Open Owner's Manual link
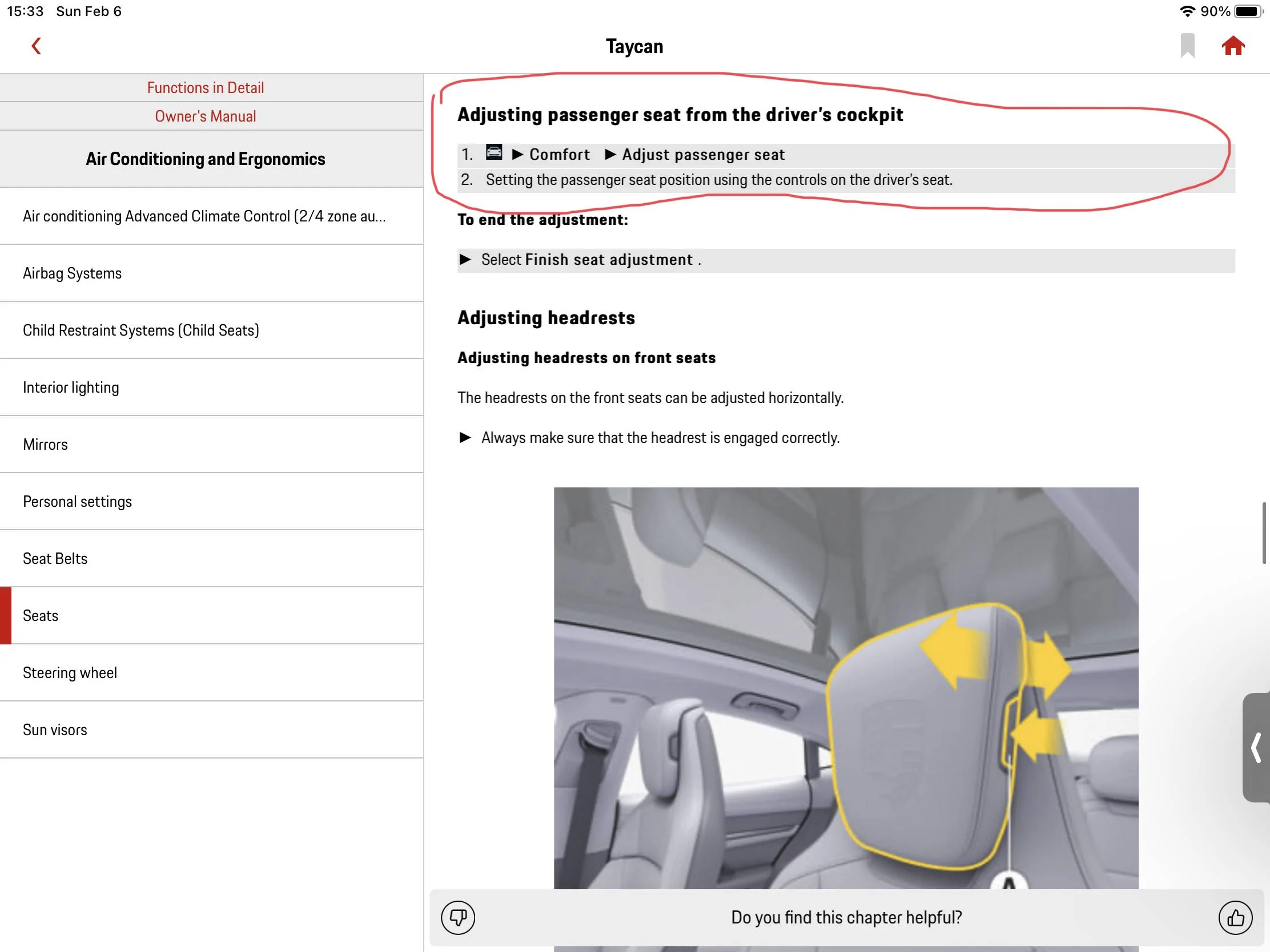 [206, 116]
